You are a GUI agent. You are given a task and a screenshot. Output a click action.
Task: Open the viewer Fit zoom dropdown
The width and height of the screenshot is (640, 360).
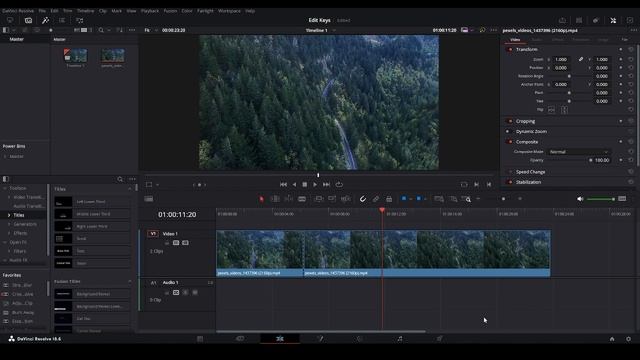(x=150, y=30)
